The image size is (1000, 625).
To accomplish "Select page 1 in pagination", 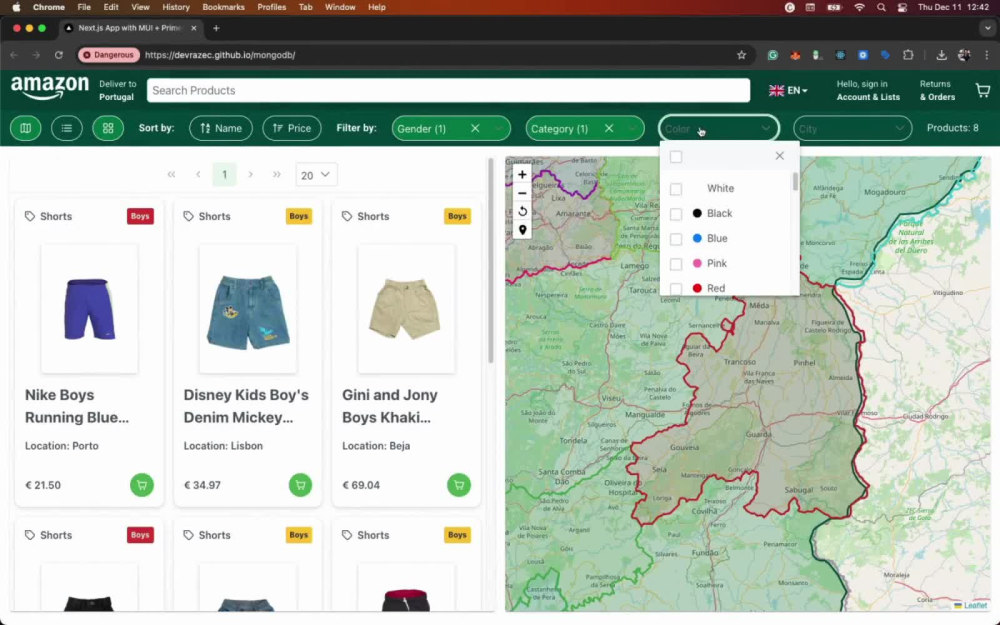I will [x=224, y=174].
